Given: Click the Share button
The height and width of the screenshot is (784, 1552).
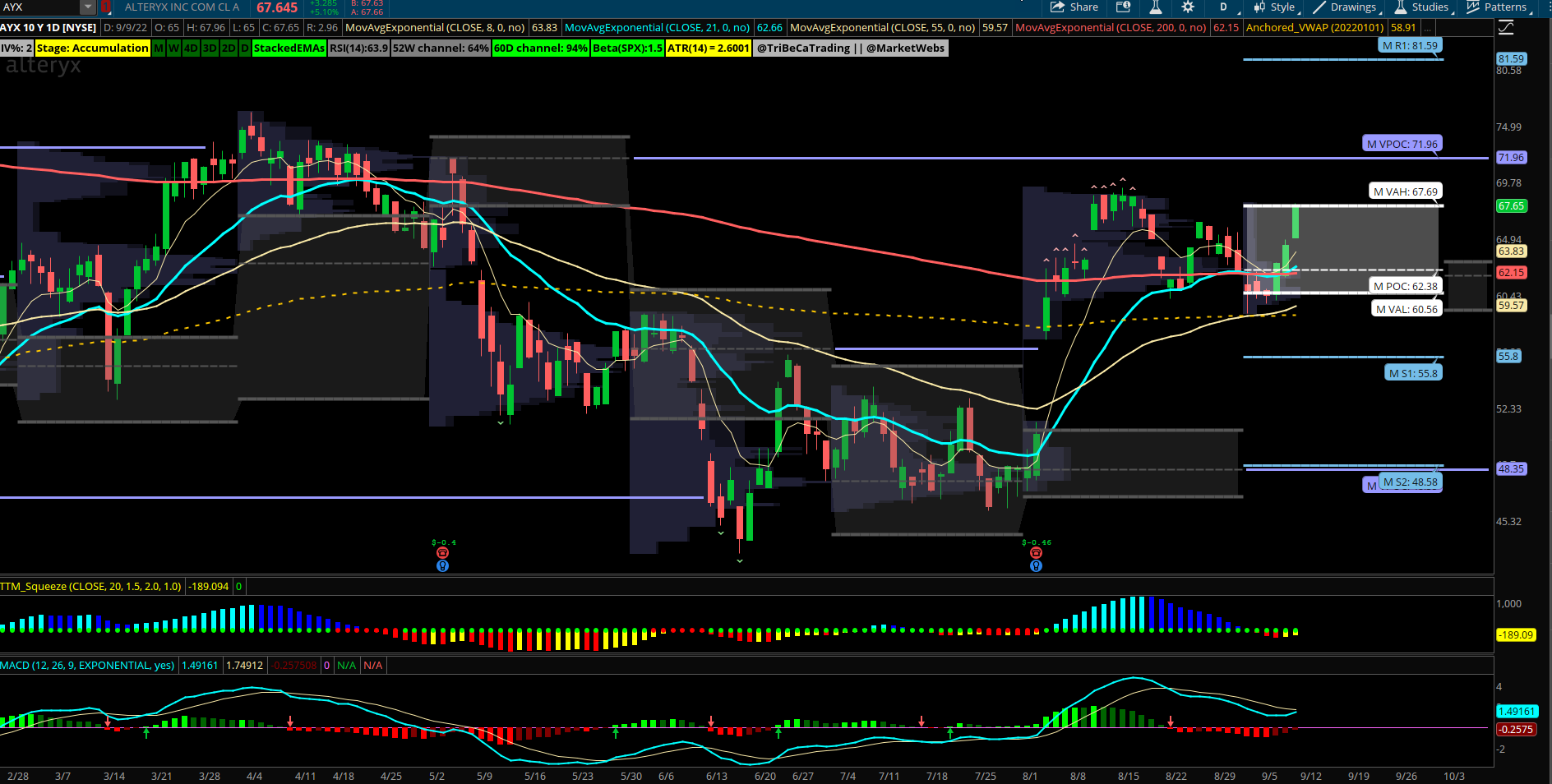Looking at the screenshot, I should coord(1074,7).
